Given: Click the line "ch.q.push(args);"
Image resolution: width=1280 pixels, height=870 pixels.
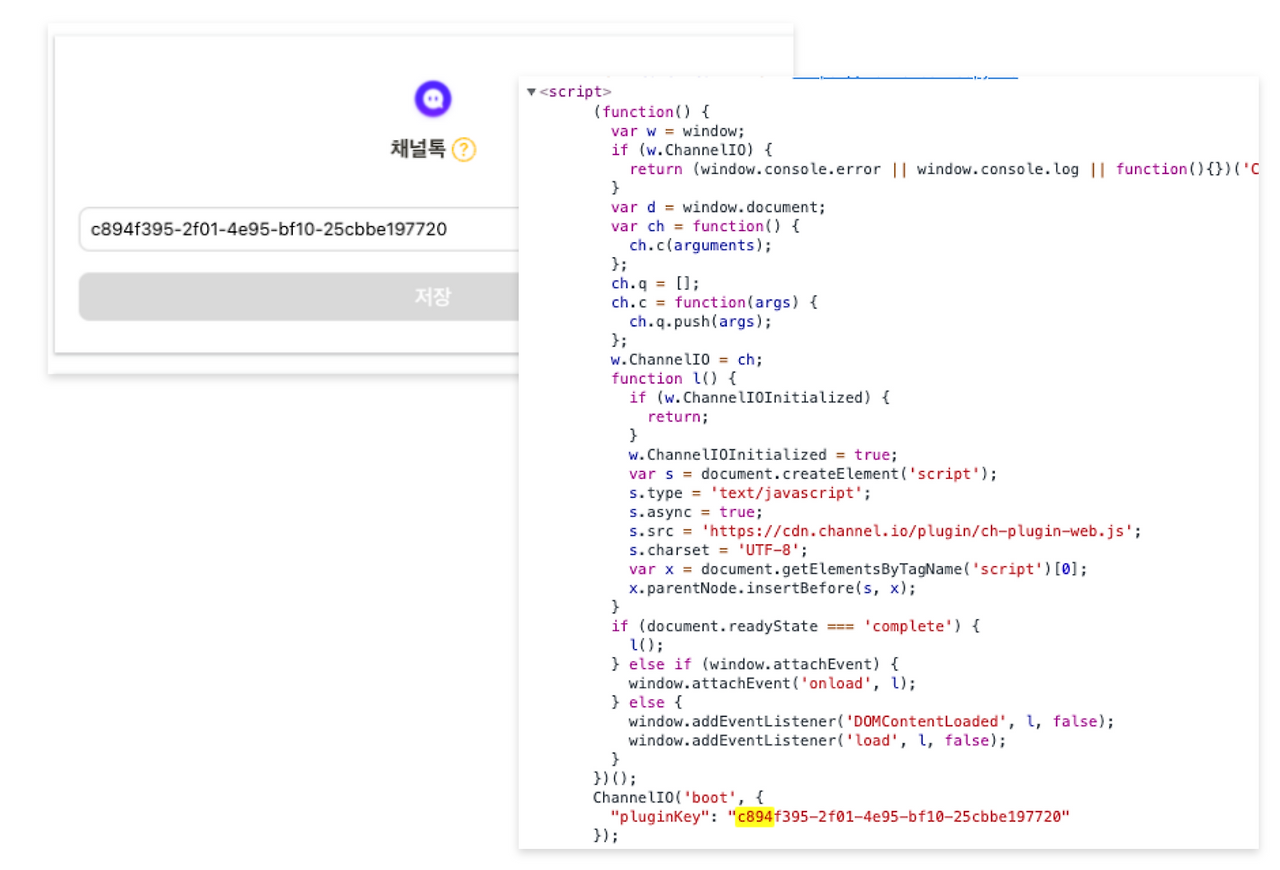Looking at the screenshot, I should (x=701, y=322).
